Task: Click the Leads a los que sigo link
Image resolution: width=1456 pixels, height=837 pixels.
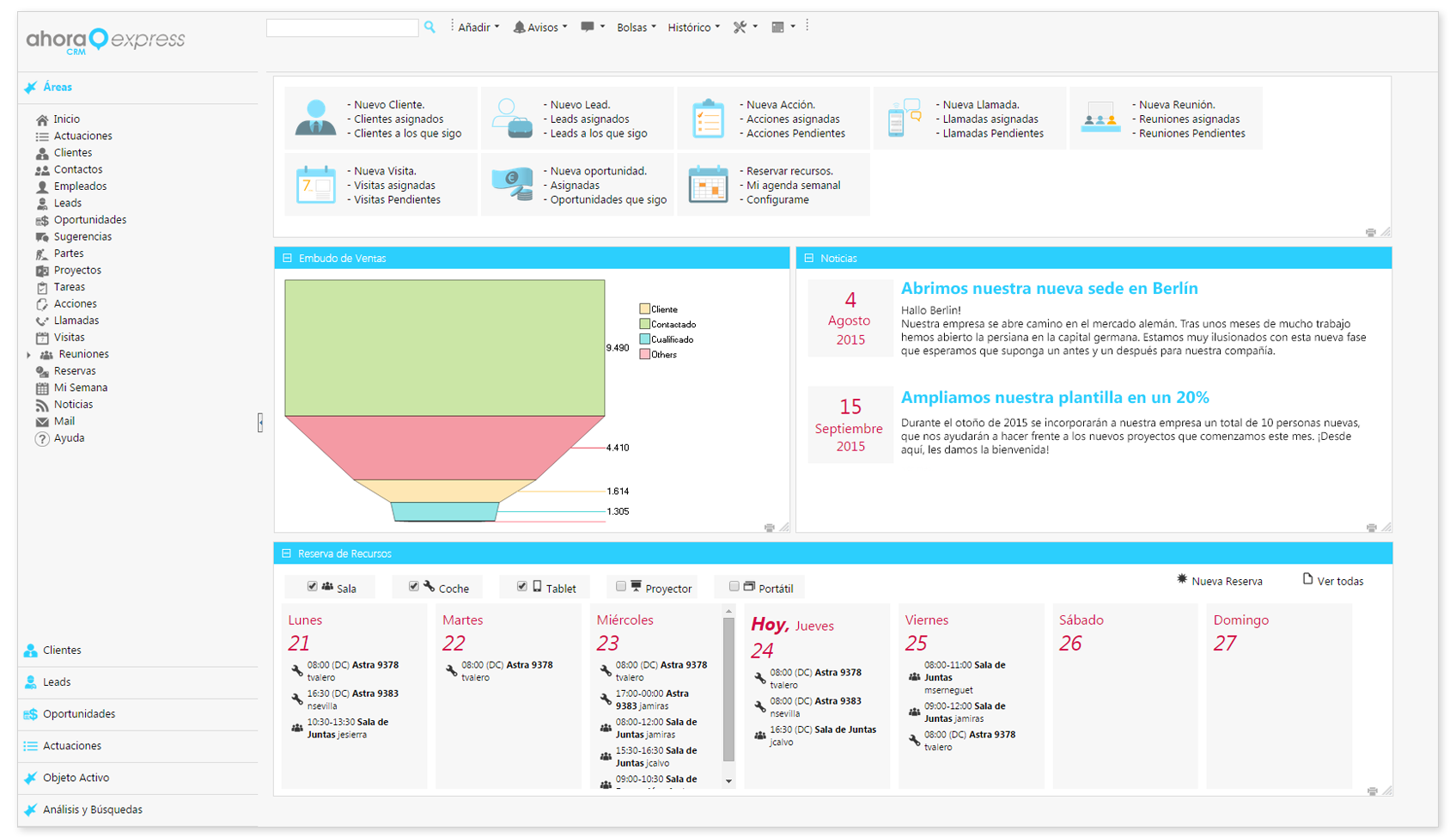Action: pos(599,133)
